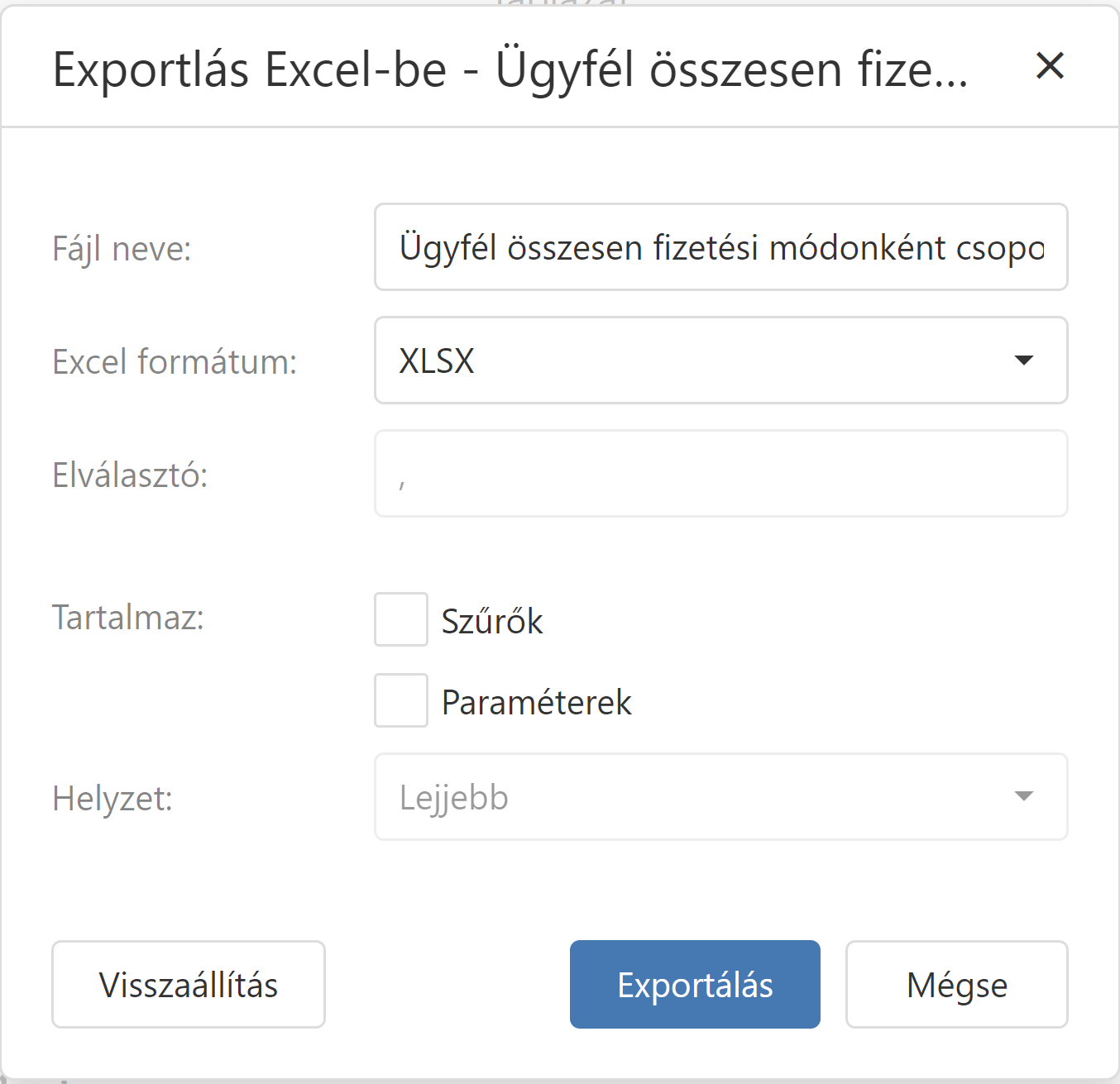Click the blue Exportálás button
The image size is (1120, 1084).
click(695, 985)
